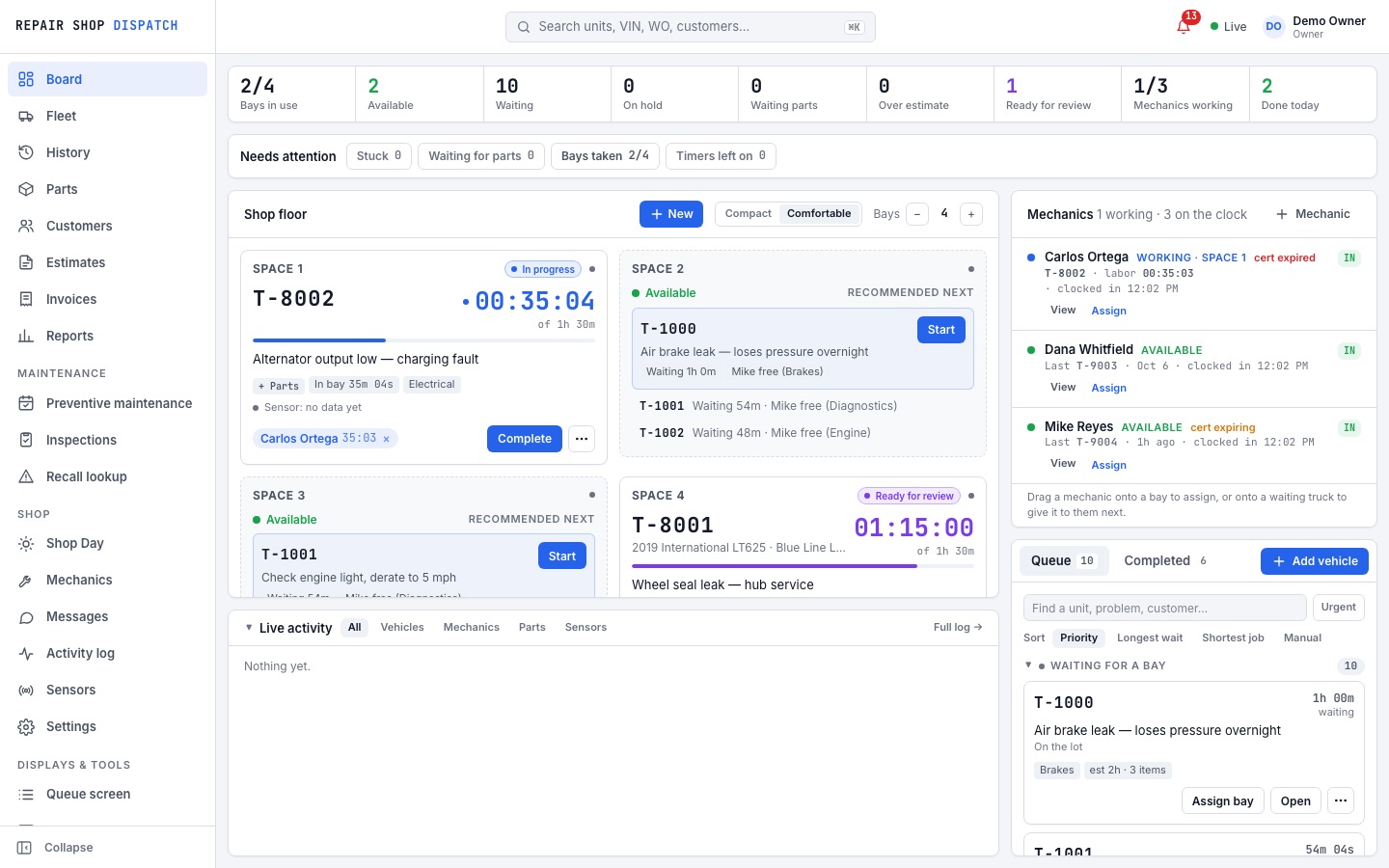The image size is (1389, 868).
Task: Remove Carlos Ortega from Space 1
Action: click(x=387, y=439)
